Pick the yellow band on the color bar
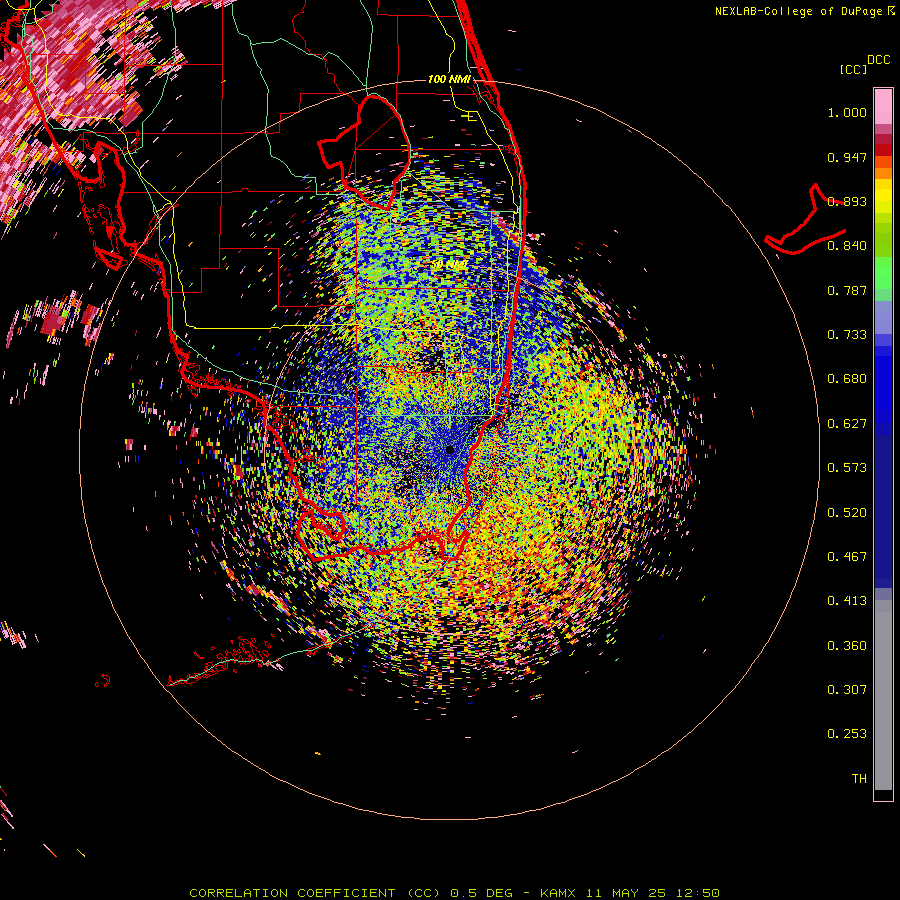The height and width of the screenshot is (900, 900). tap(883, 196)
